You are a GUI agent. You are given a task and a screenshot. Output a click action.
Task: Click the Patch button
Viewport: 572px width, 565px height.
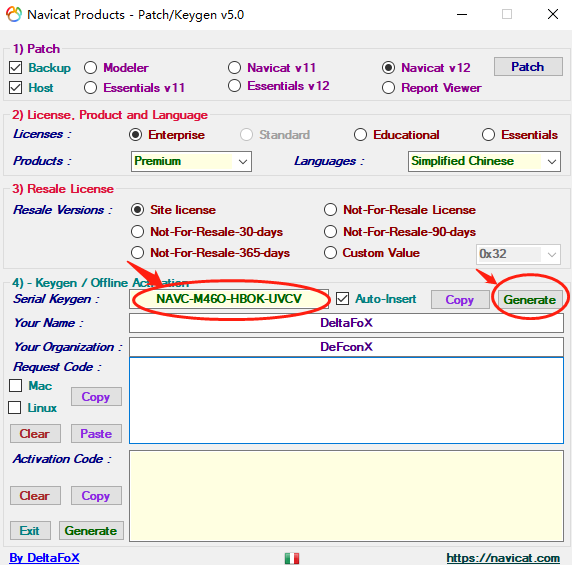[528, 67]
